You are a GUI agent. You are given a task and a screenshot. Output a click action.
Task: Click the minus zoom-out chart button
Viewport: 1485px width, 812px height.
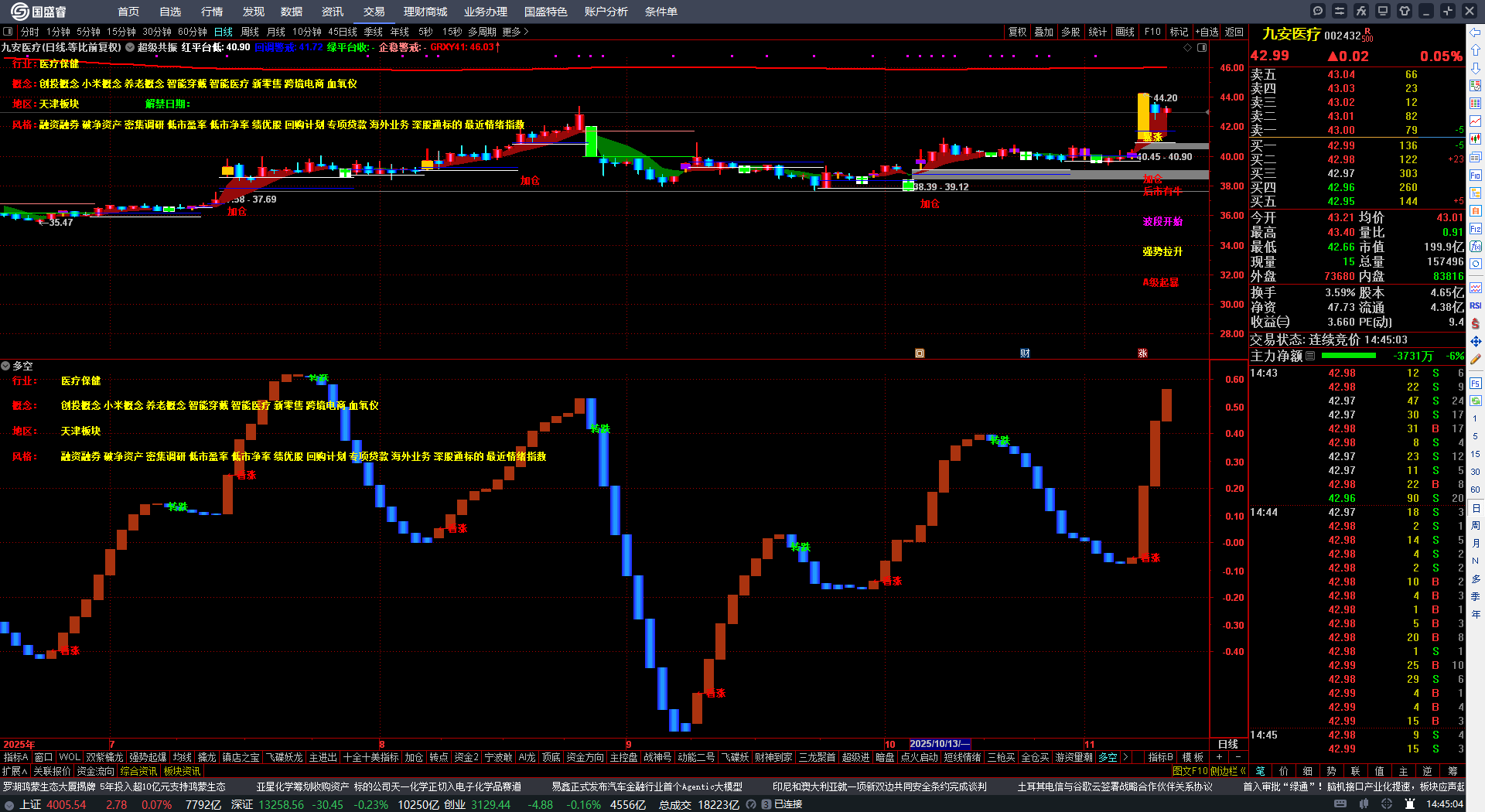pos(1237,757)
